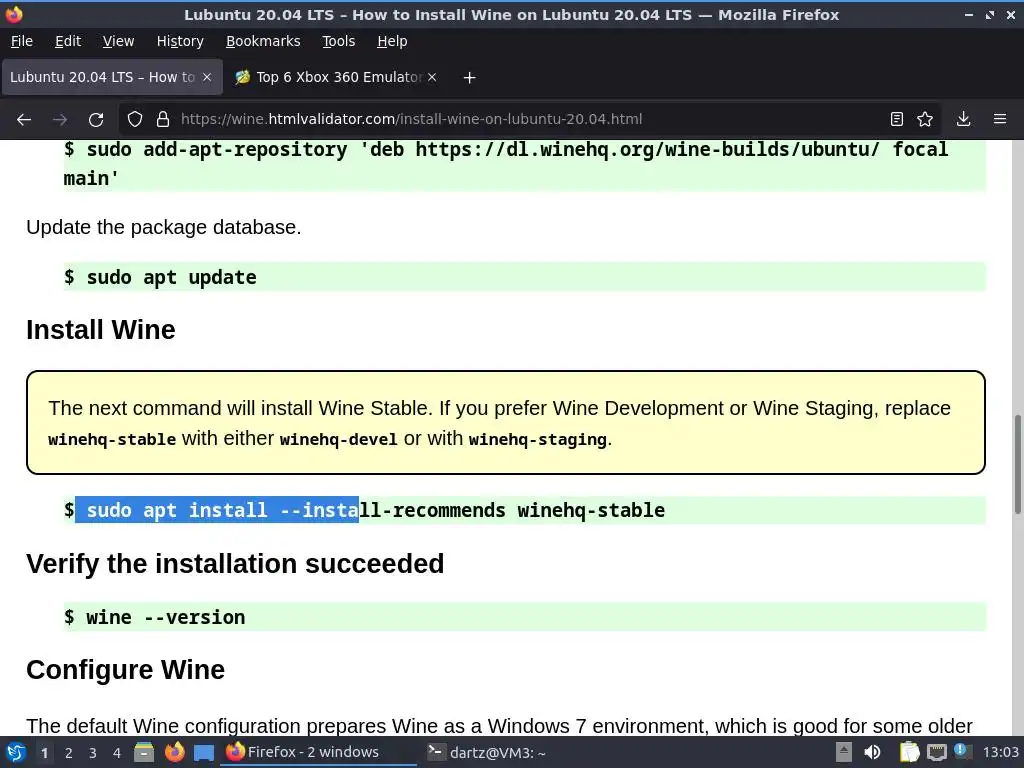Click the forward navigation arrow
Viewport: 1024px width, 768px height.
coord(60,120)
